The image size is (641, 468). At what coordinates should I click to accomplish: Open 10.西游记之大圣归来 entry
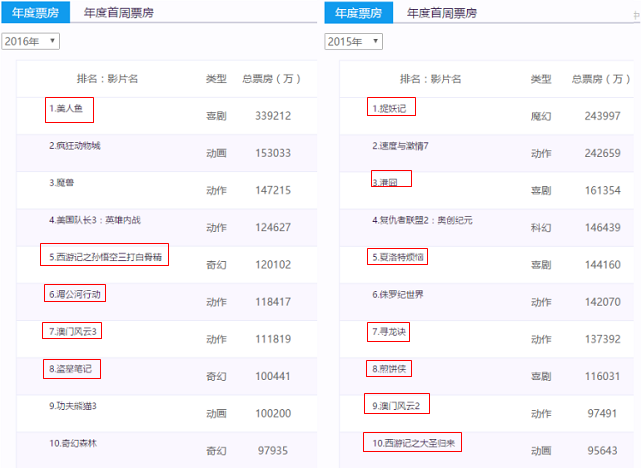413,442
